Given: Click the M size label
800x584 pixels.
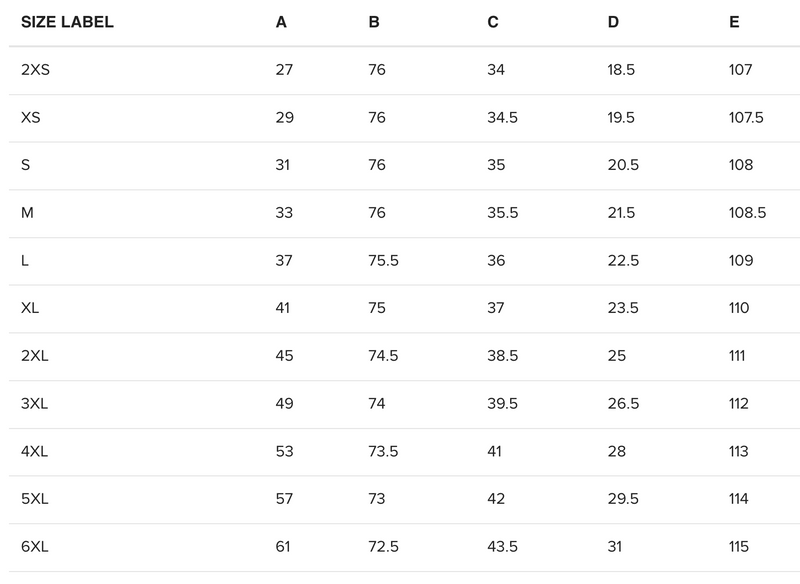Looking at the screenshot, I should point(27,213).
